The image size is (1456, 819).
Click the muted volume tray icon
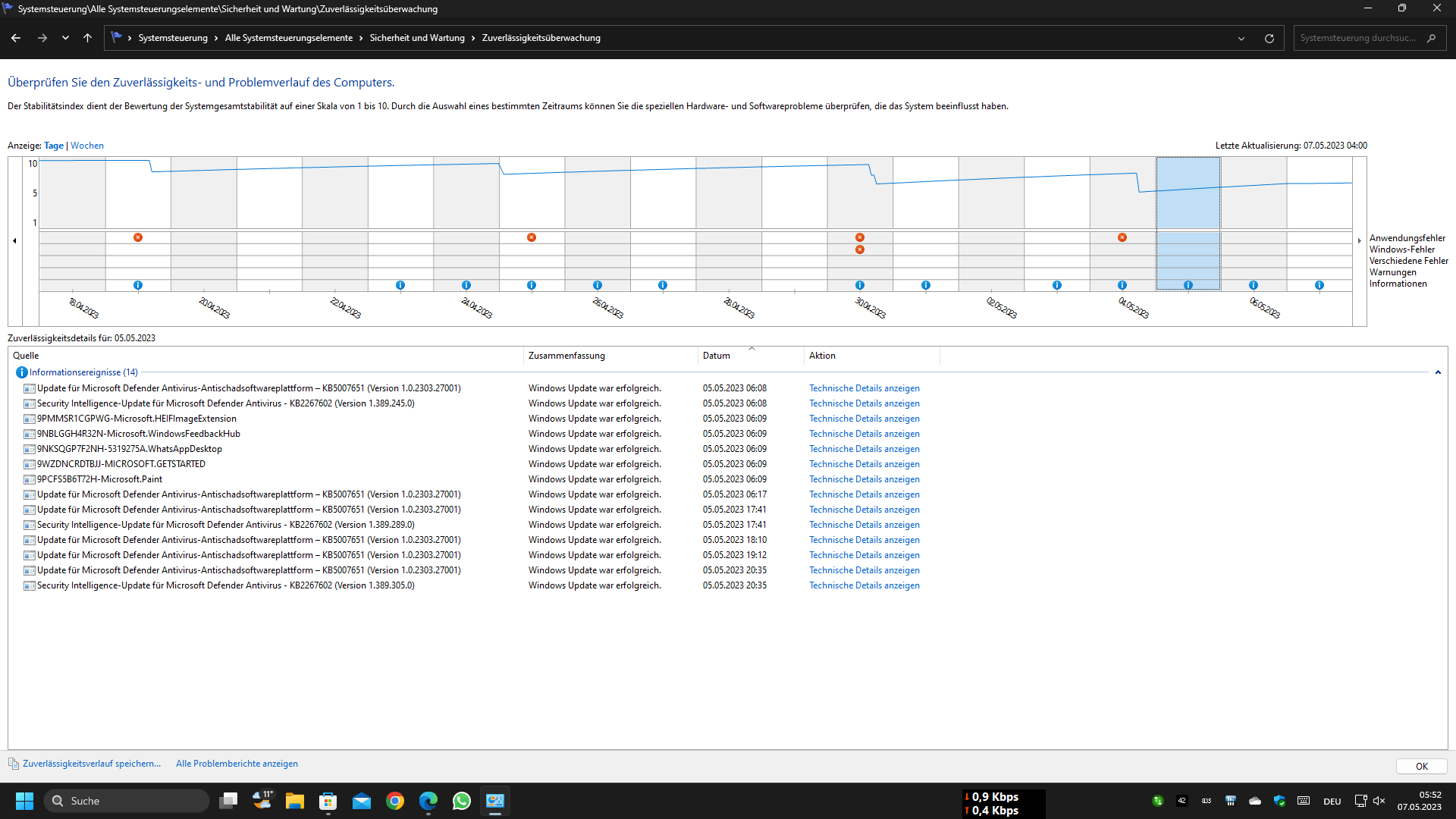(1379, 801)
